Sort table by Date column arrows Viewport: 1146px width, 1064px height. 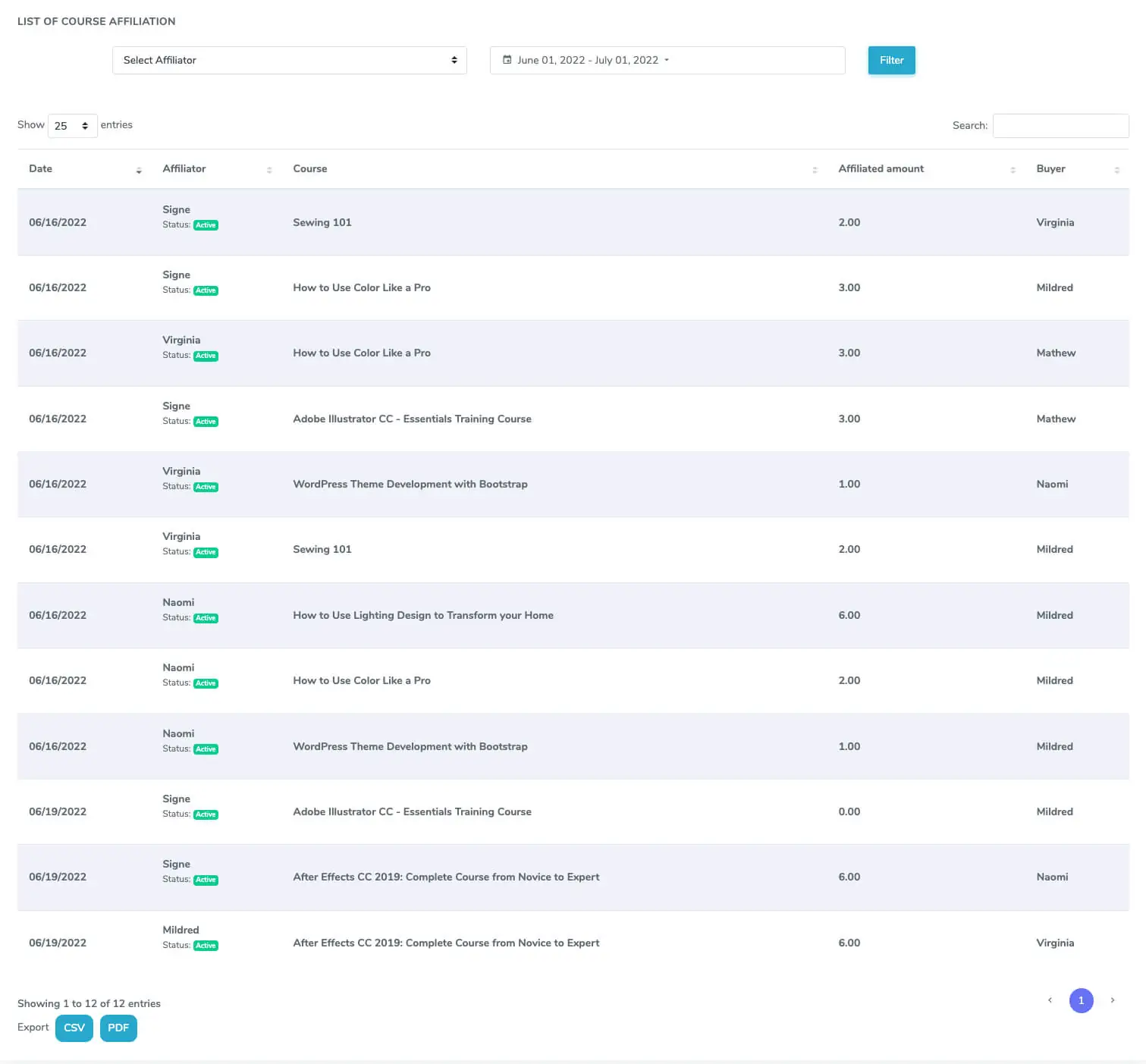pos(139,170)
